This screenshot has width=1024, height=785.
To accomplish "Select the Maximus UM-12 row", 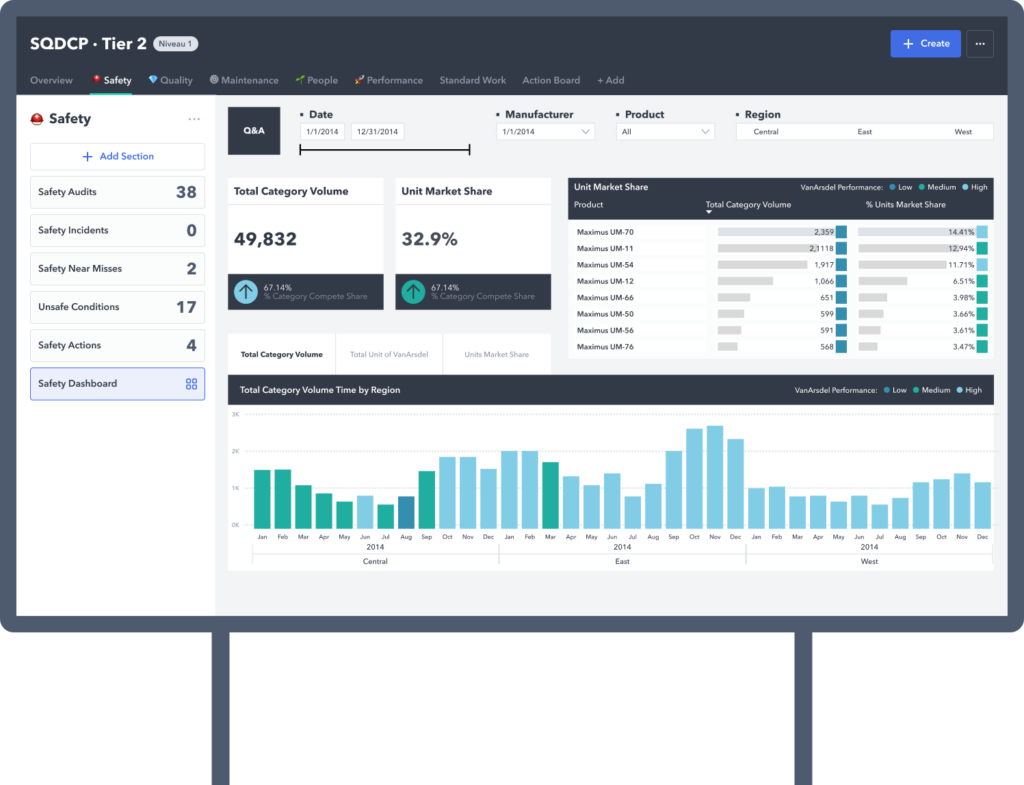I will [781, 281].
